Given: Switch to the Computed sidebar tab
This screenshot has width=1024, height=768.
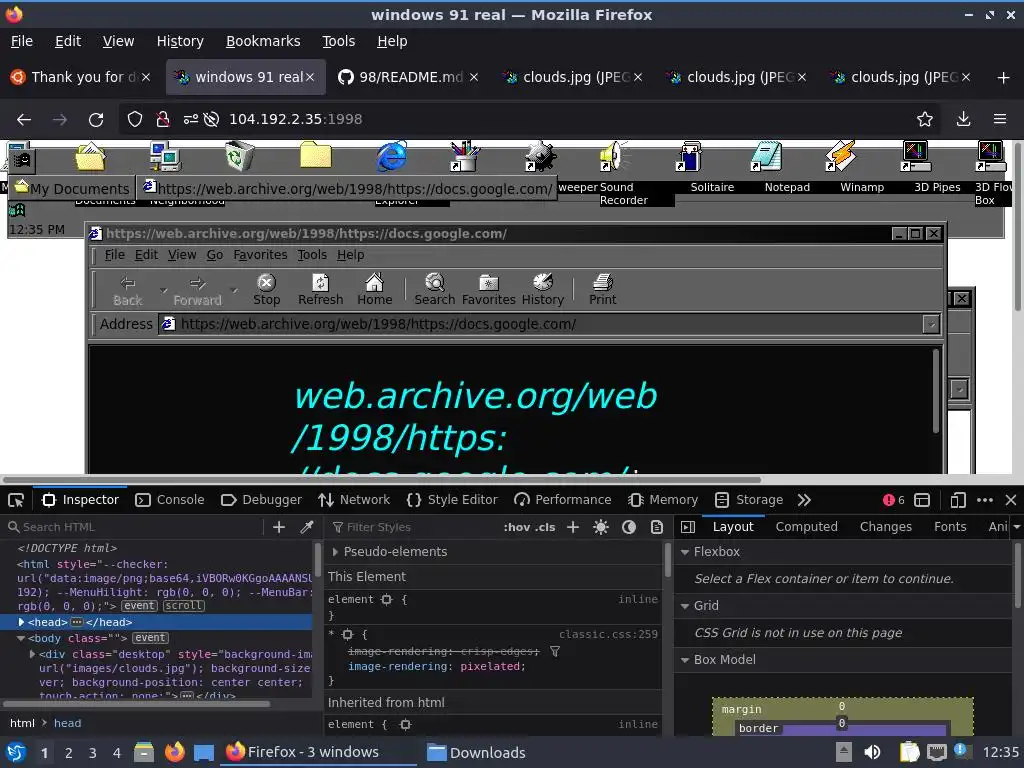Looking at the screenshot, I should [x=807, y=527].
